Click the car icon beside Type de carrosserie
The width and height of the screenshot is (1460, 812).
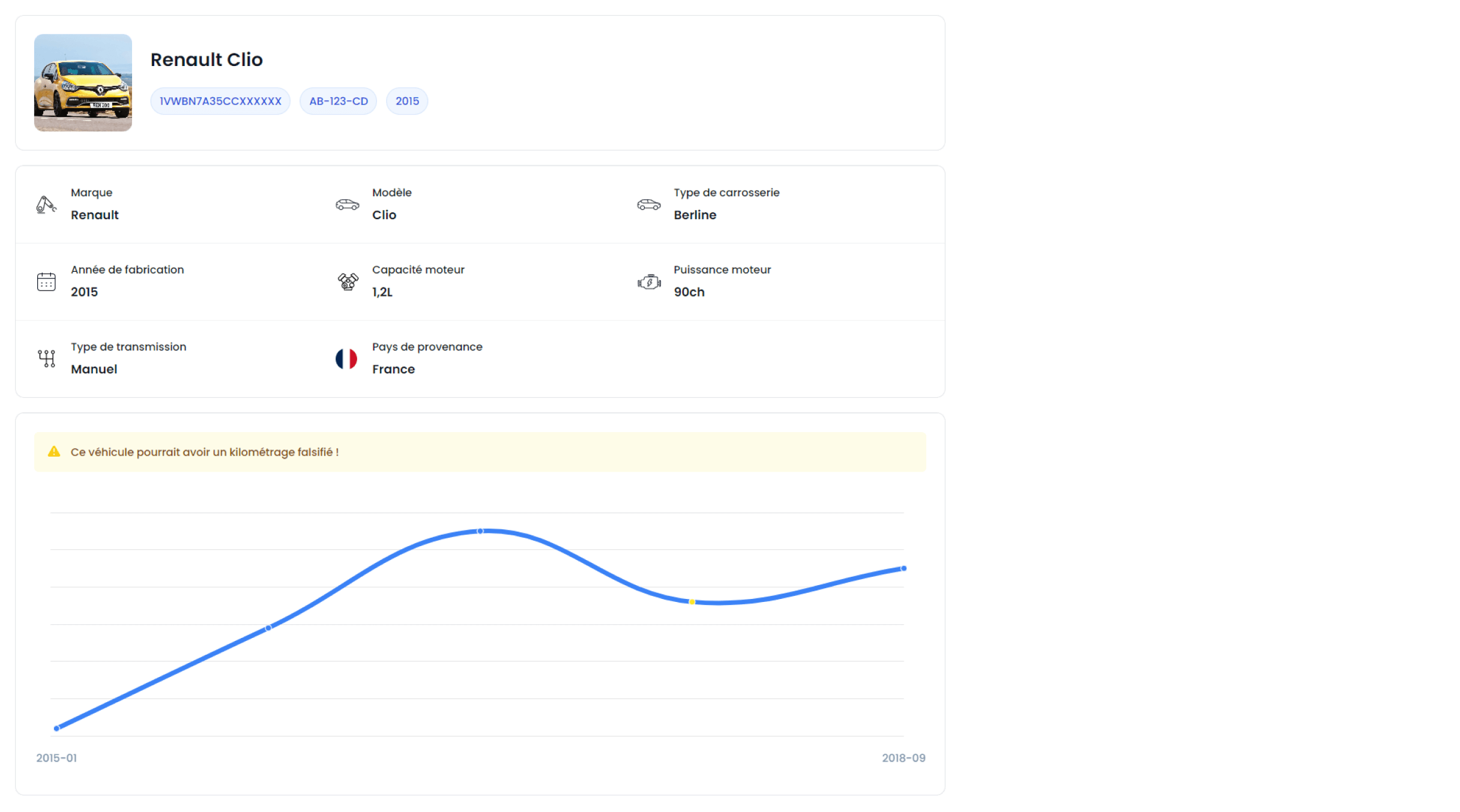tap(648, 205)
